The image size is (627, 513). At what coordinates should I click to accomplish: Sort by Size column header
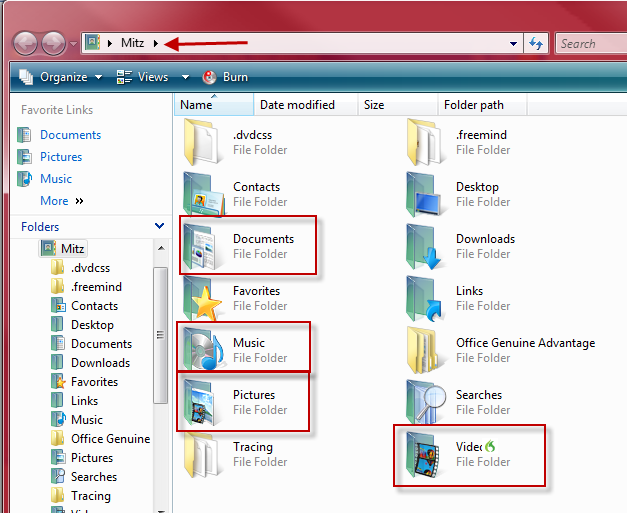click(x=398, y=105)
